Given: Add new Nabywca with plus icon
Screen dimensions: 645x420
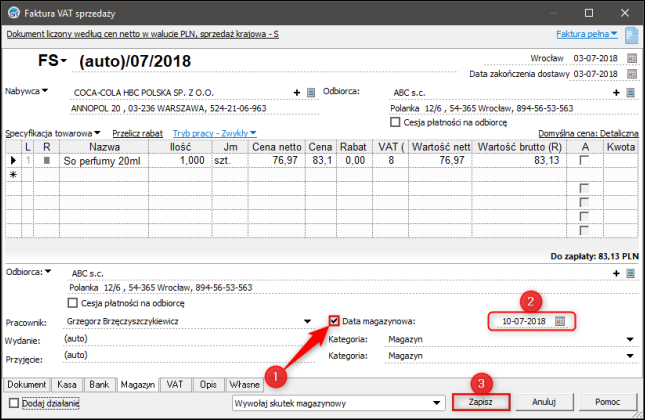Looking at the screenshot, I should (297, 93).
